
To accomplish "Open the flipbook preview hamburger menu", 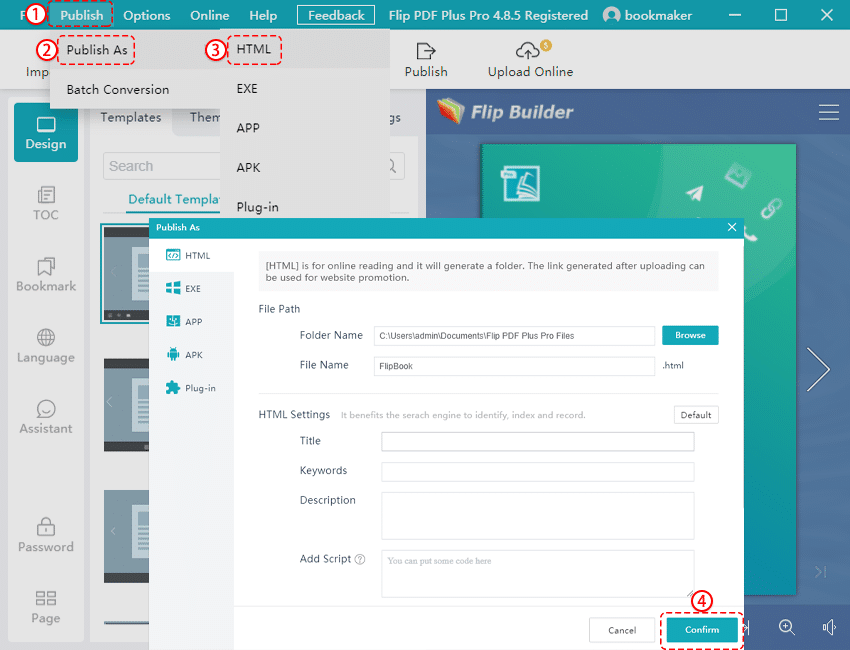I will click(828, 112).
